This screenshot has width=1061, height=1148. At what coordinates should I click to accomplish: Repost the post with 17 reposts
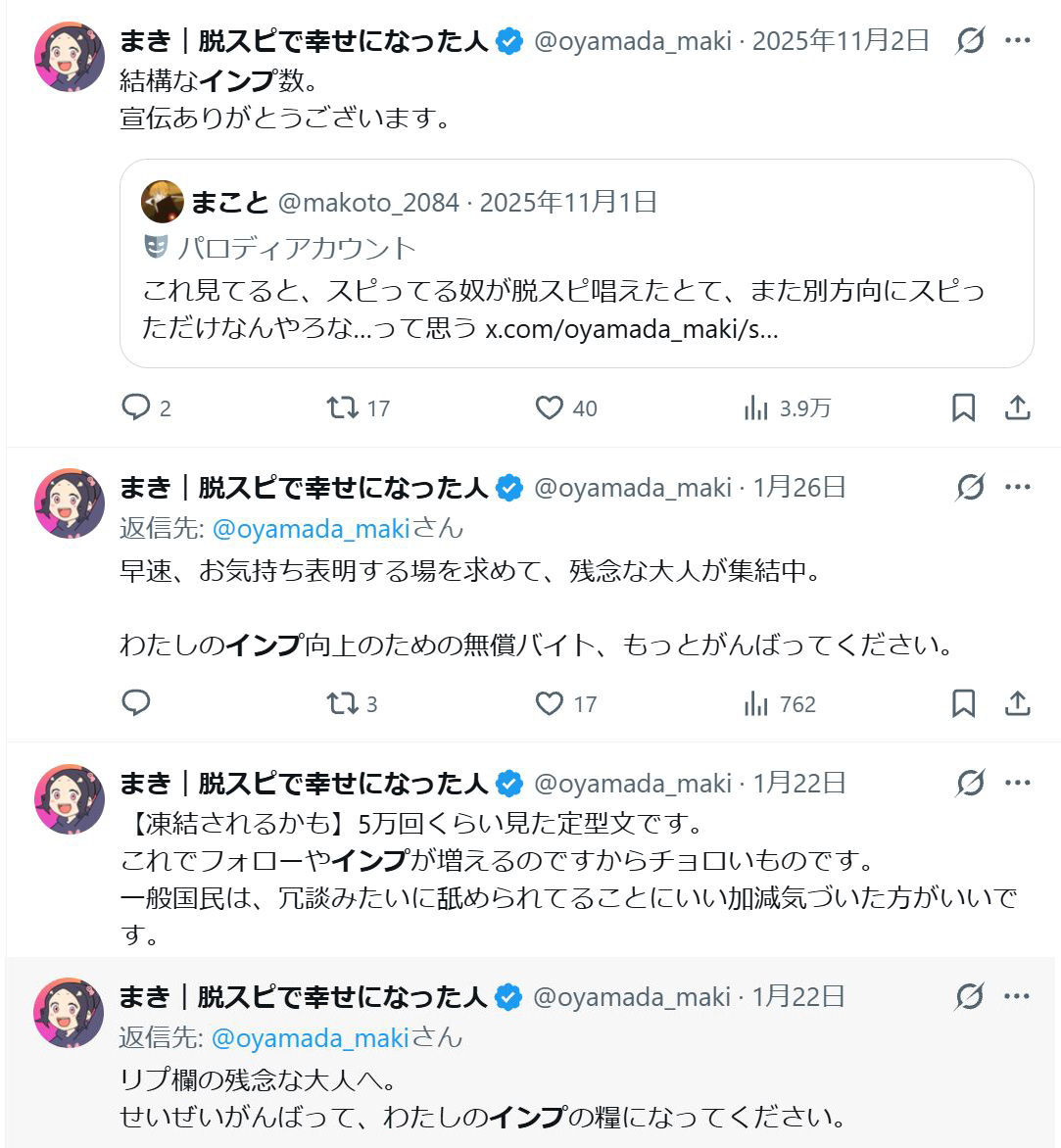[x=343, y=407]
